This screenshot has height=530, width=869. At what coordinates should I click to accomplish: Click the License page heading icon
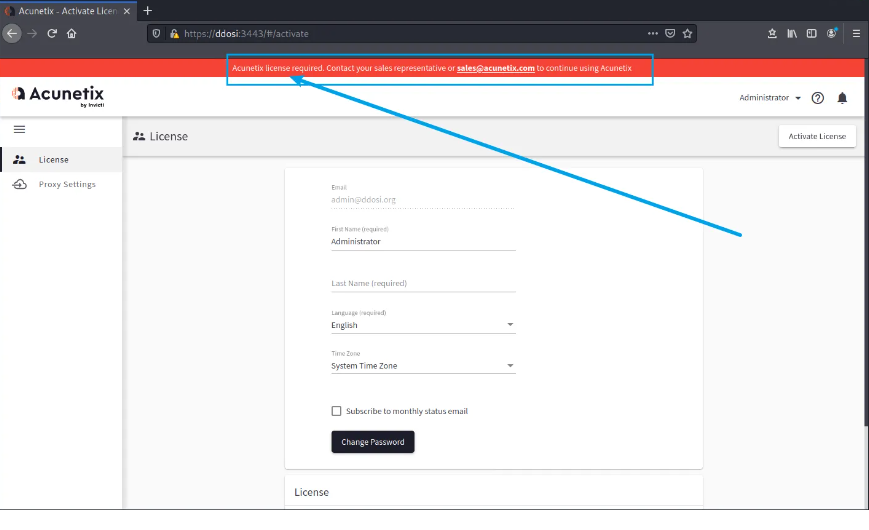(139, 136)
